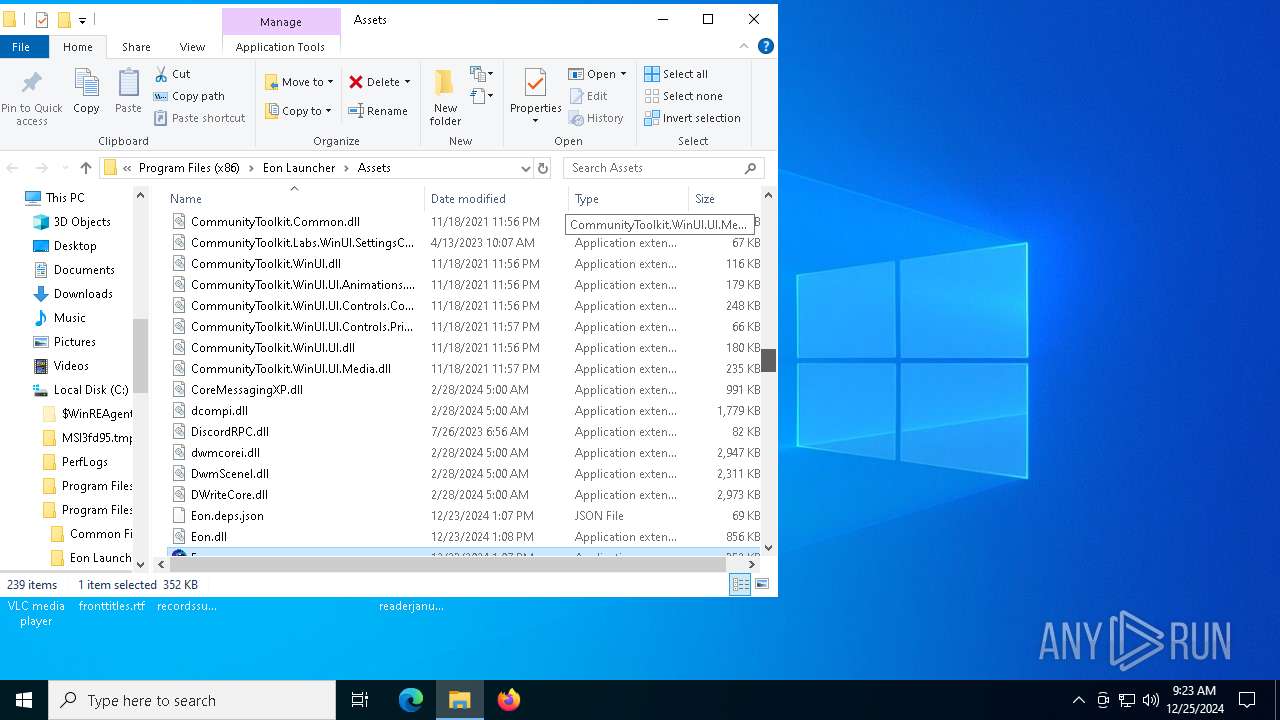Screen dimensions: 1280x720
Task: Click the Manage contextual tab
Action: pos(280,21)
